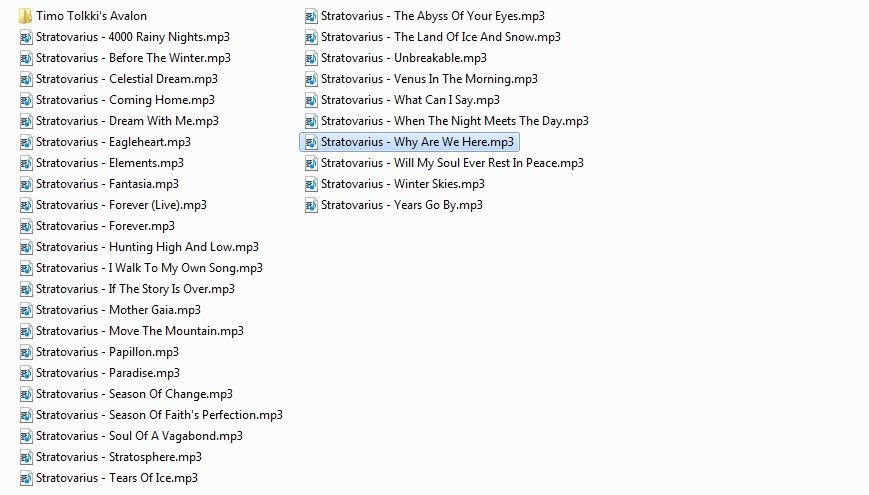This screenshot has width=869, height=495.
Task: Select "Stratovarius - Forever.mp3" text
Action: click(105, 227)
